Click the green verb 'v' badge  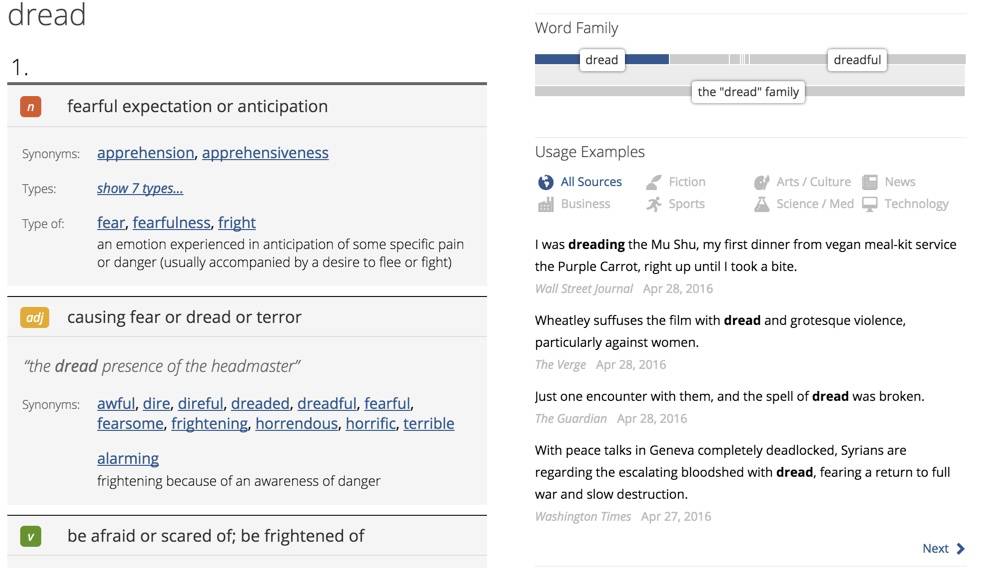pos(31,537)
